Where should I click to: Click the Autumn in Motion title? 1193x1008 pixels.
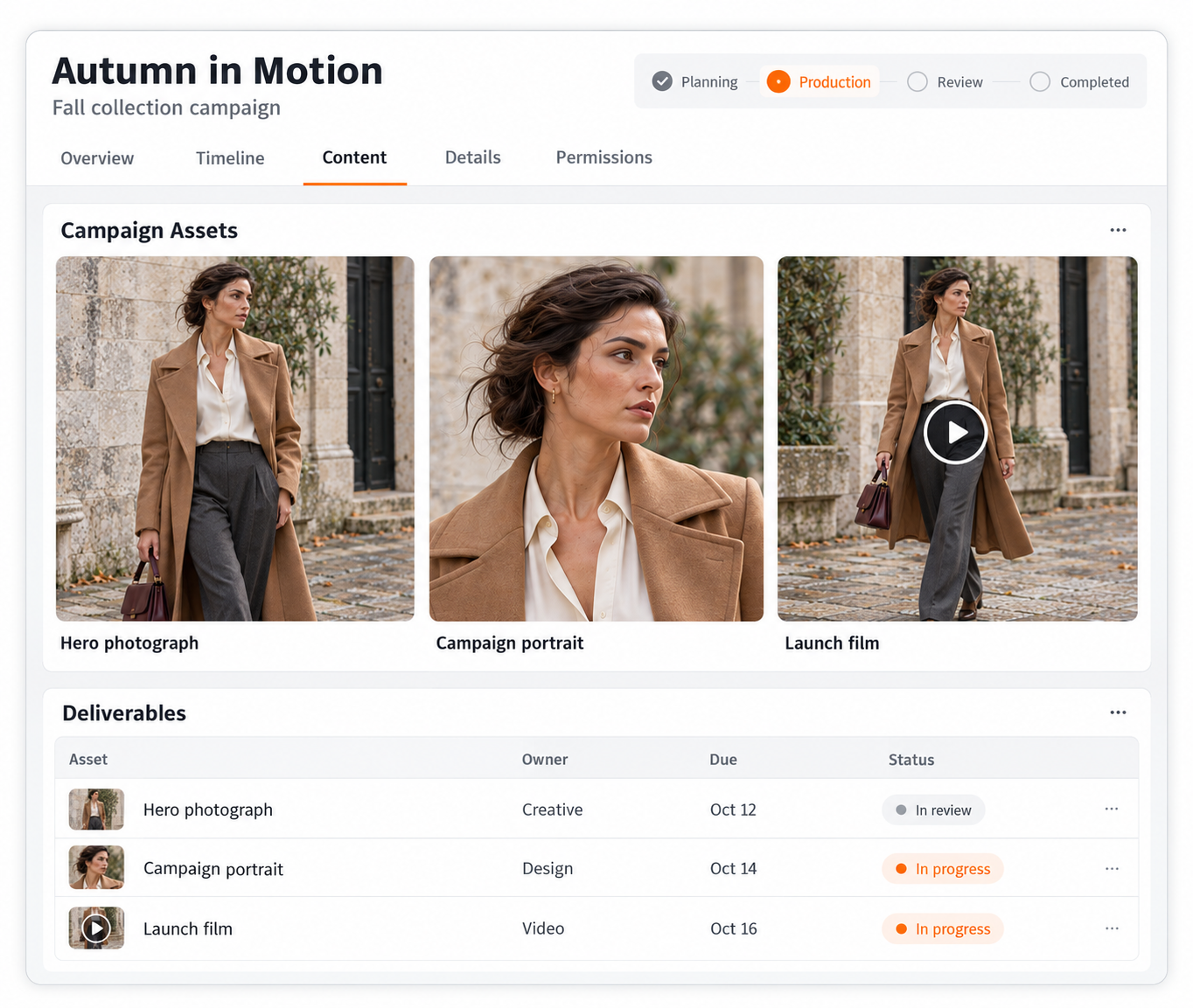pyautogui.click(x=218, y=71)
